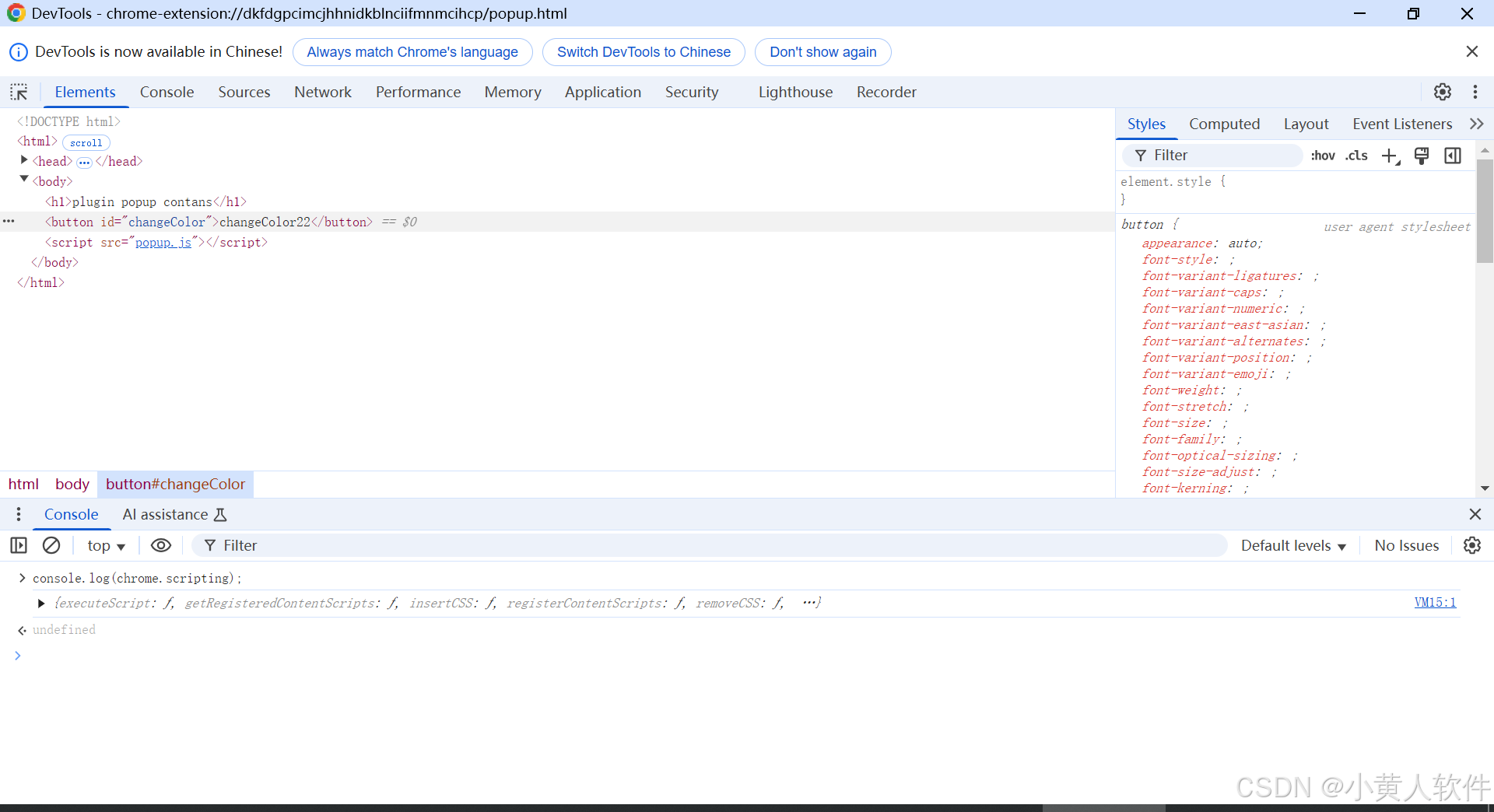
Task: Open the Default levels dropdown
Action: [1293, 546]
